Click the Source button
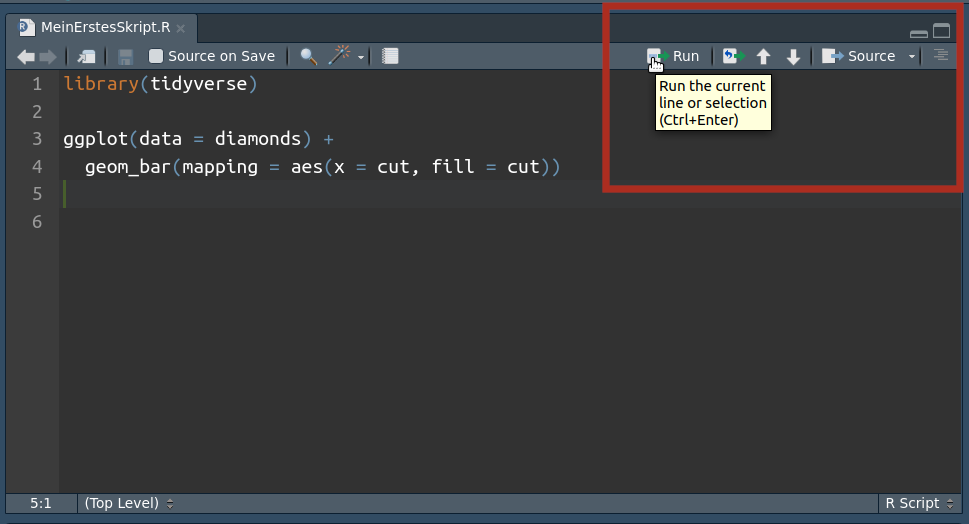Image resolution: width=969 pixels, height=524 pixels. click(x=860, y=57)
